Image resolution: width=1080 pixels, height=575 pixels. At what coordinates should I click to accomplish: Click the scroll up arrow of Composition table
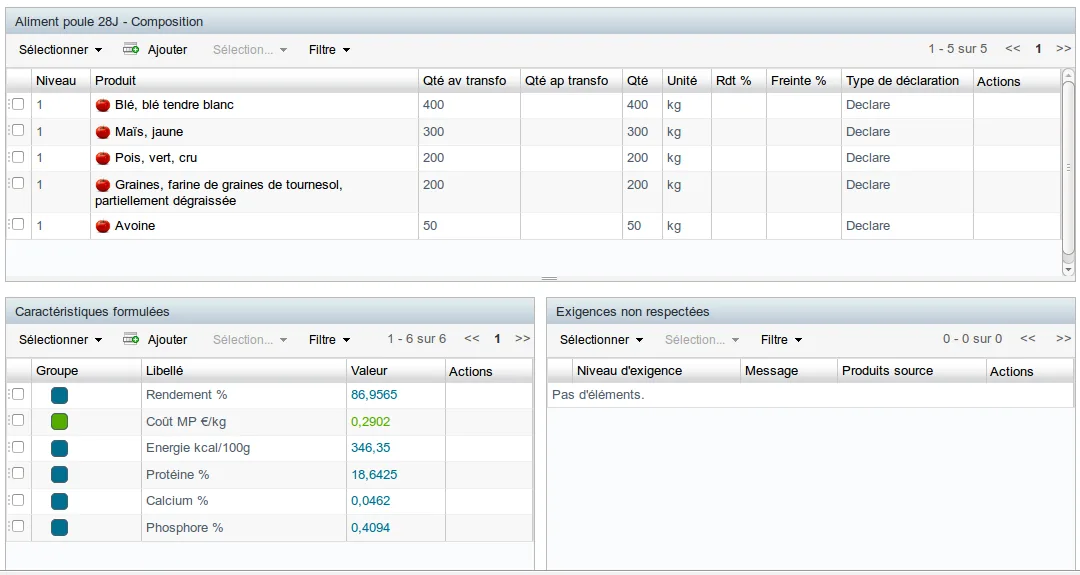(1068, 74)
